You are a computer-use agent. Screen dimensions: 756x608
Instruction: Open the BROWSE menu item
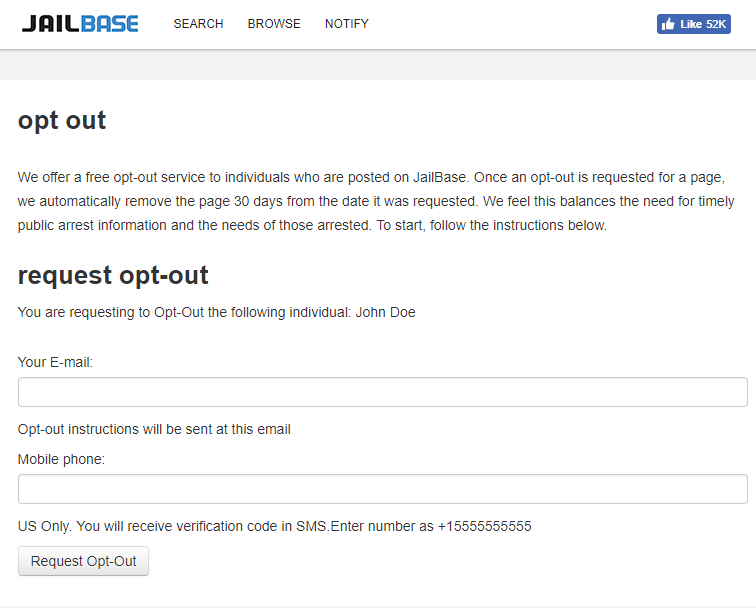tap(274, 24)
